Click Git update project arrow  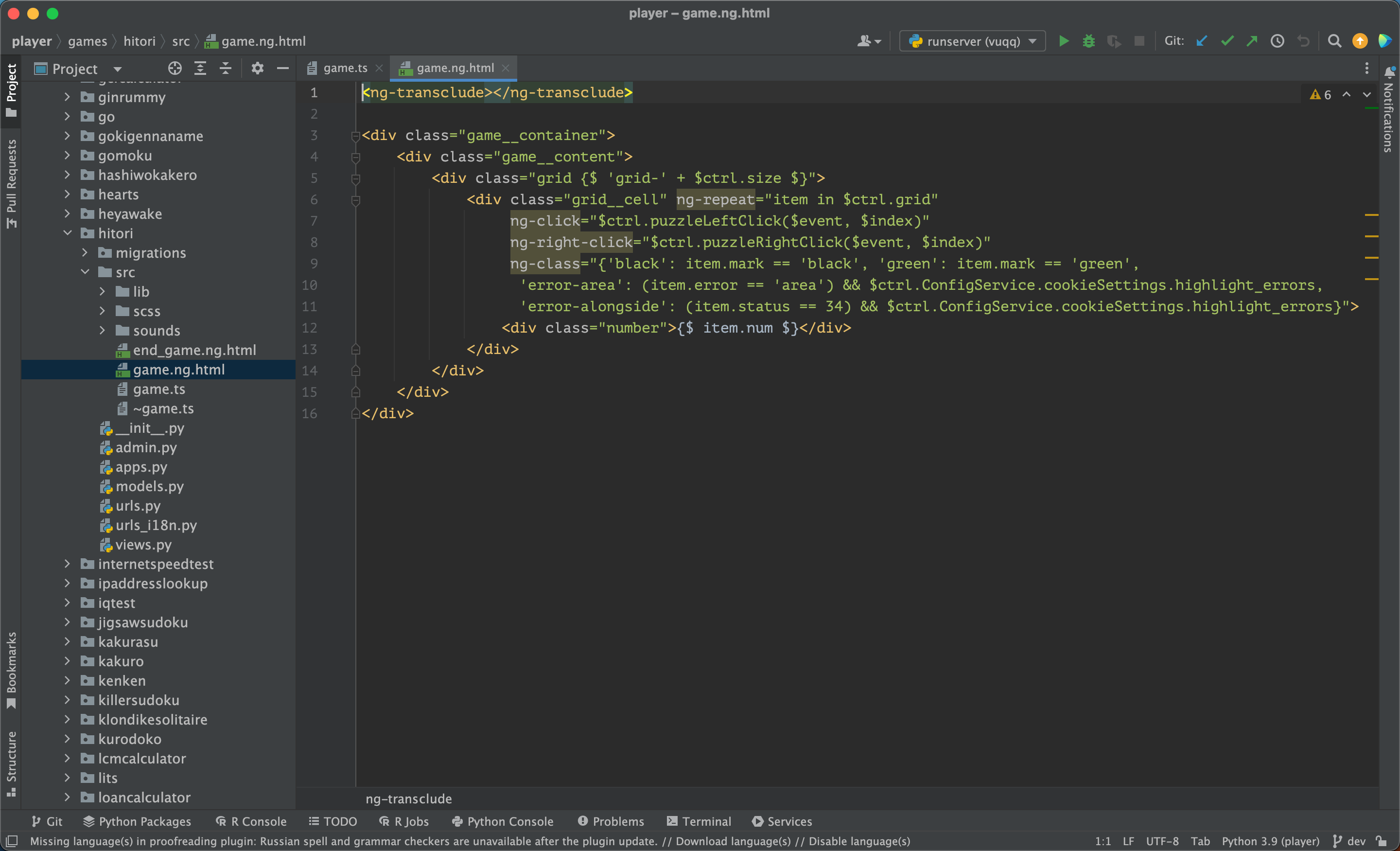1201,41
